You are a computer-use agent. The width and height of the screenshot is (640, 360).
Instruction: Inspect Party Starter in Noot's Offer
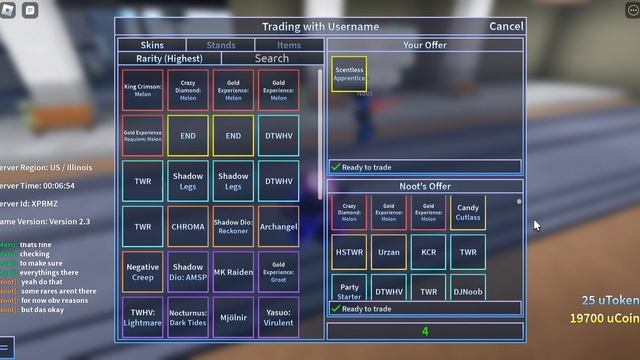pyautogui.click(x=349, y=288)
